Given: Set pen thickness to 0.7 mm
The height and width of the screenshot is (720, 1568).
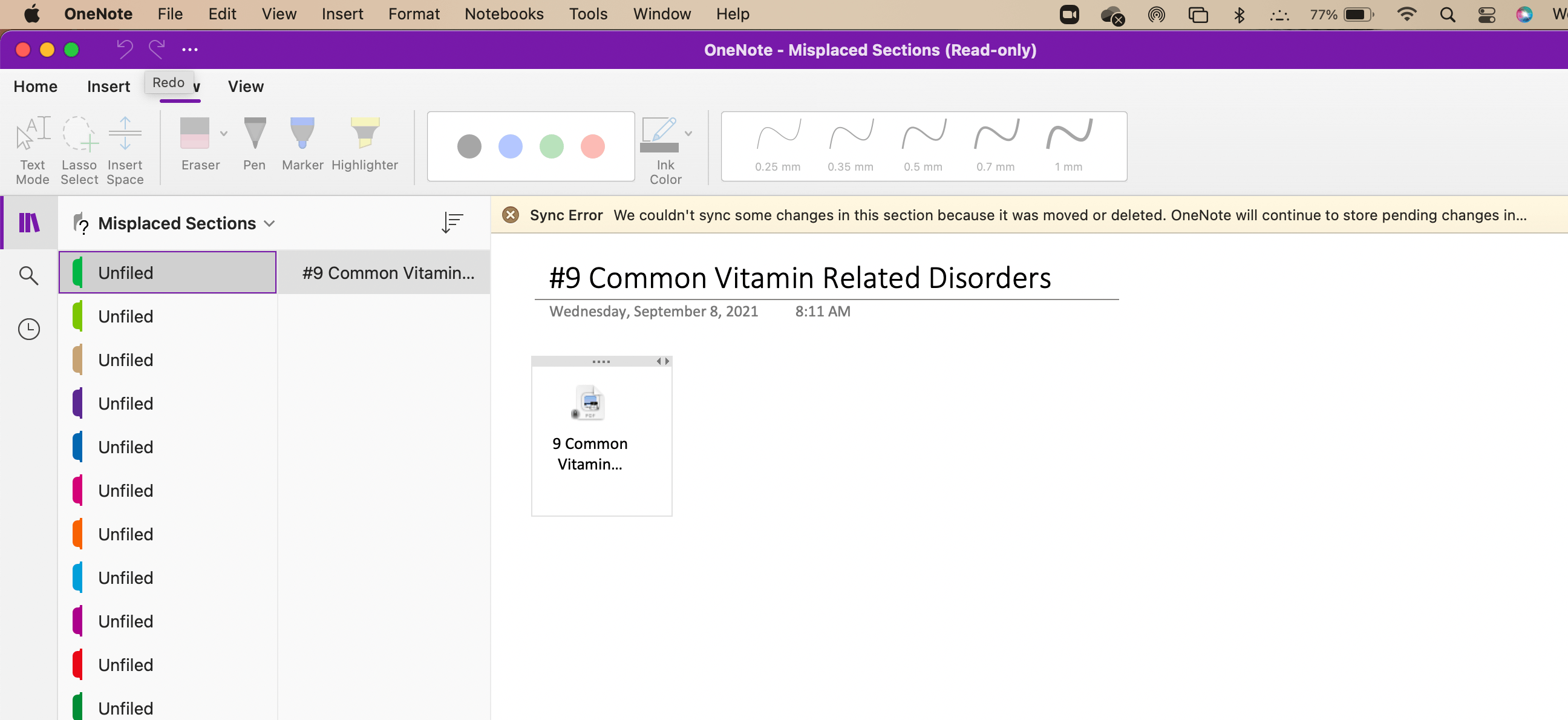Looking at the screenshot, I should (996, 146).
